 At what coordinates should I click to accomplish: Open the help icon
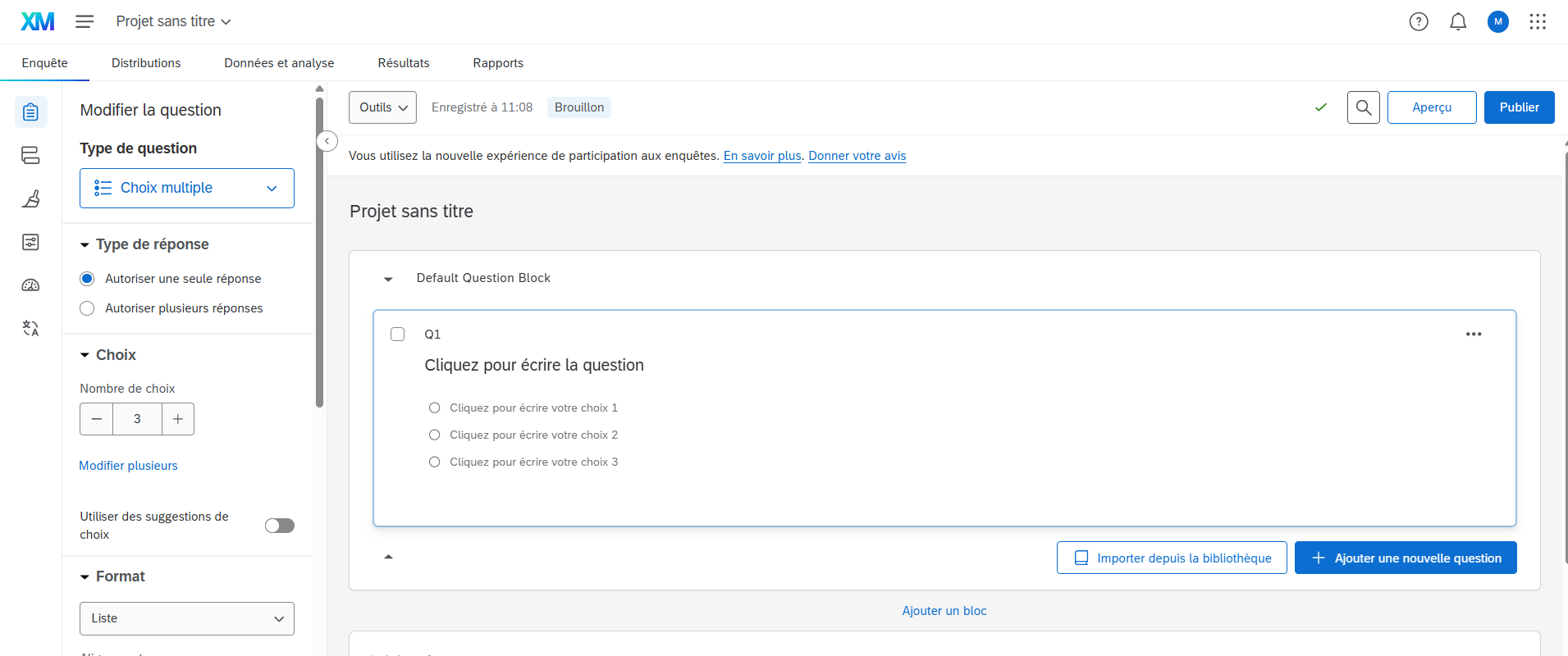click(x=1419, y=22)
